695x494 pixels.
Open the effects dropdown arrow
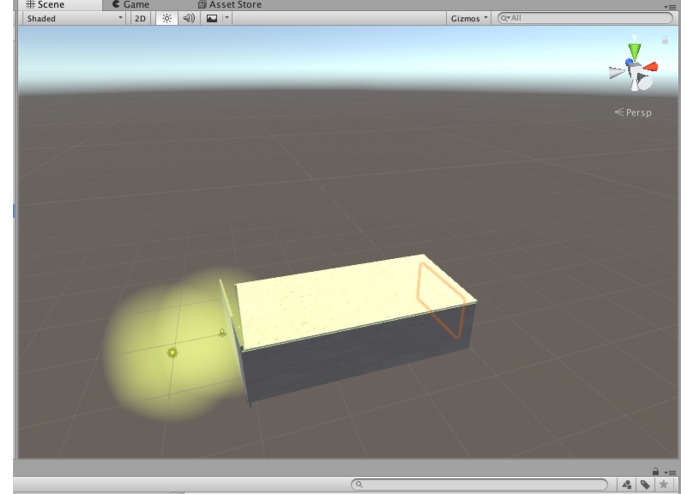click(226, 19)
